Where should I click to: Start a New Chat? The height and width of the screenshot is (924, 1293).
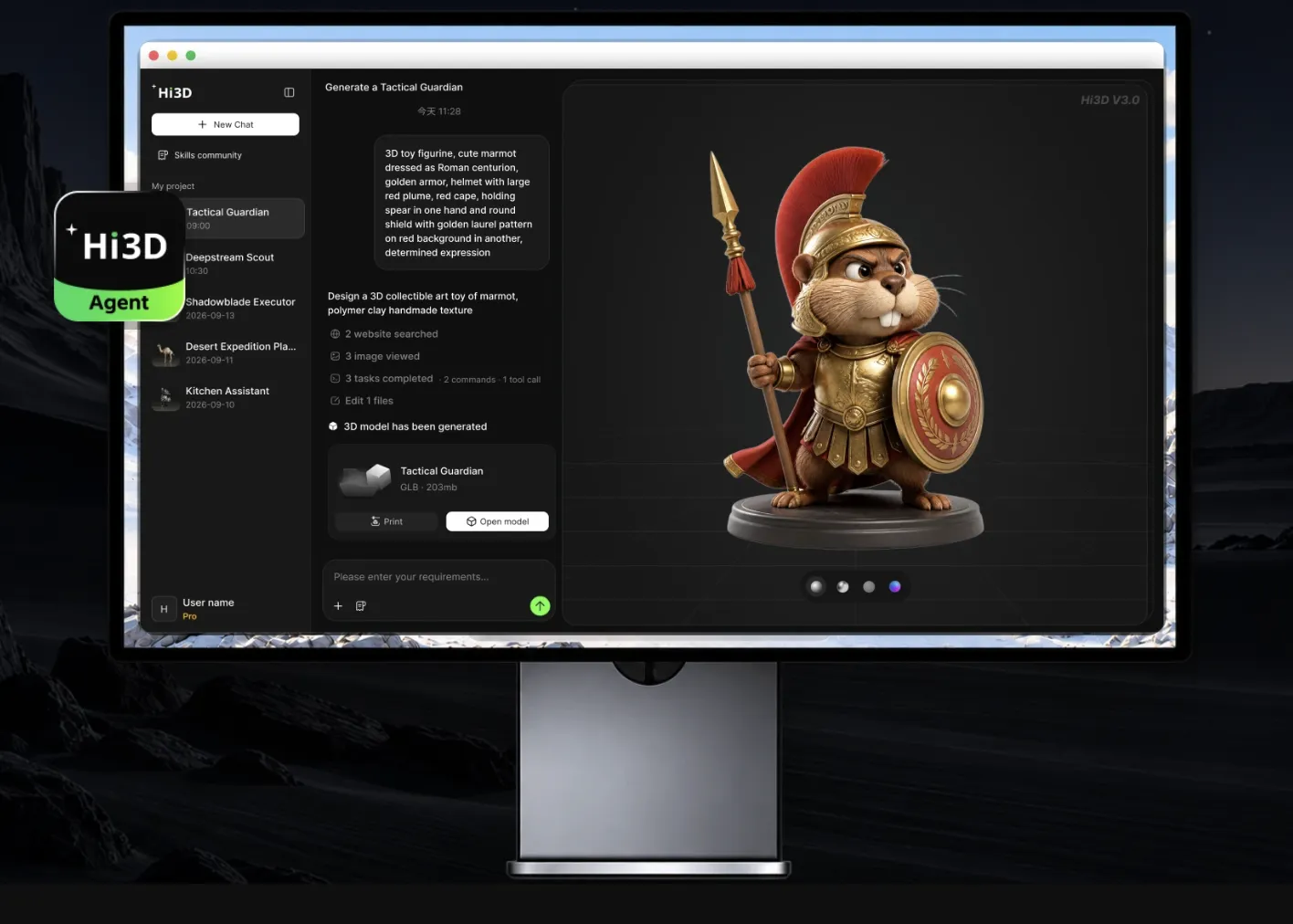click(226, 124)
